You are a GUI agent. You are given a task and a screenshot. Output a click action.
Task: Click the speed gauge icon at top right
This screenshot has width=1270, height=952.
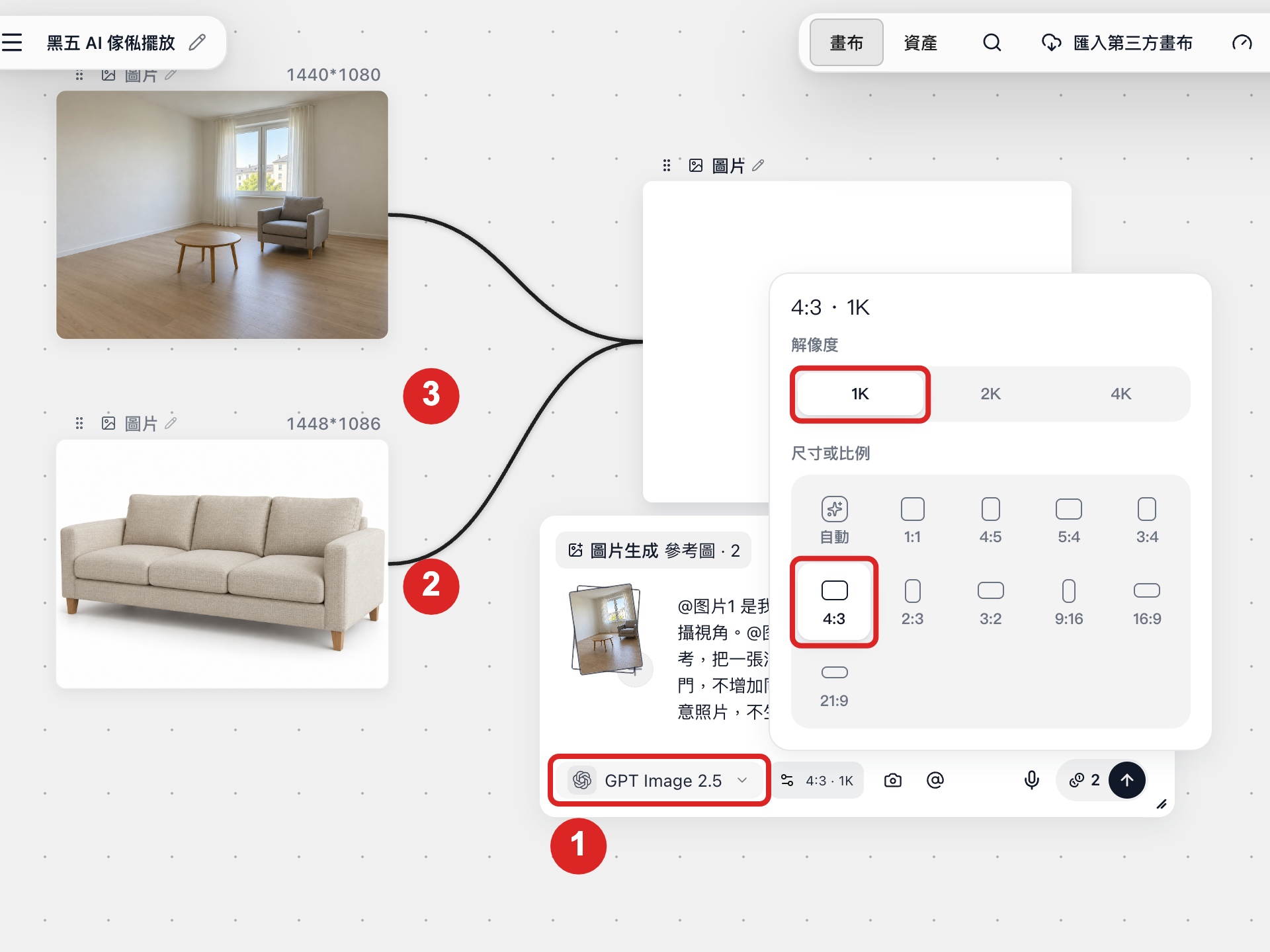pos(1242,43)
